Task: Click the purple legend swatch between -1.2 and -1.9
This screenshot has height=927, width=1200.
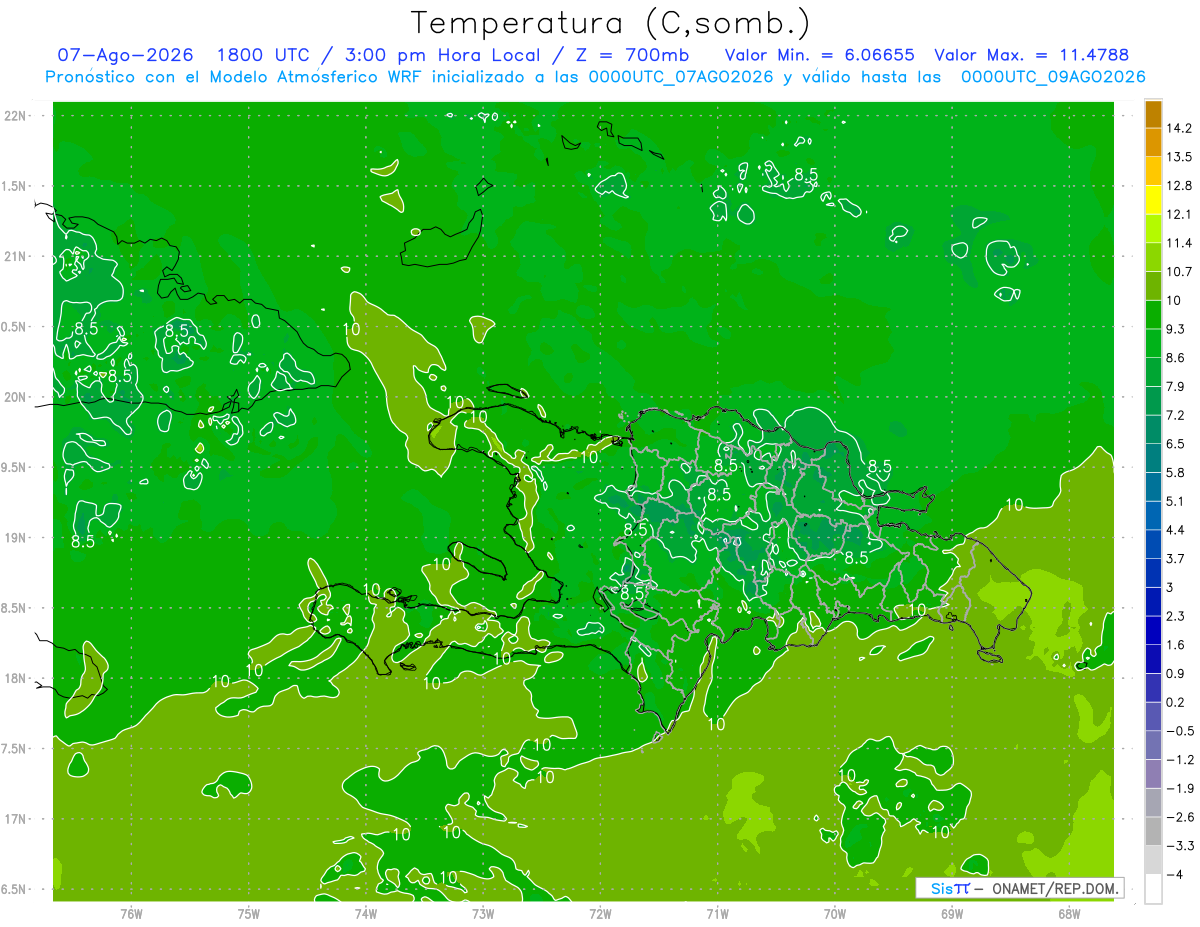Action: click(x=1153, y=774)
